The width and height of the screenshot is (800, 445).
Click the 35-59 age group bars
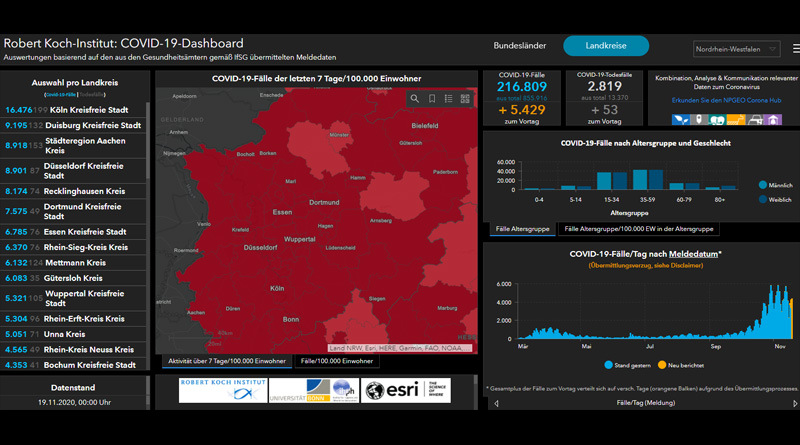coord(647,180)
